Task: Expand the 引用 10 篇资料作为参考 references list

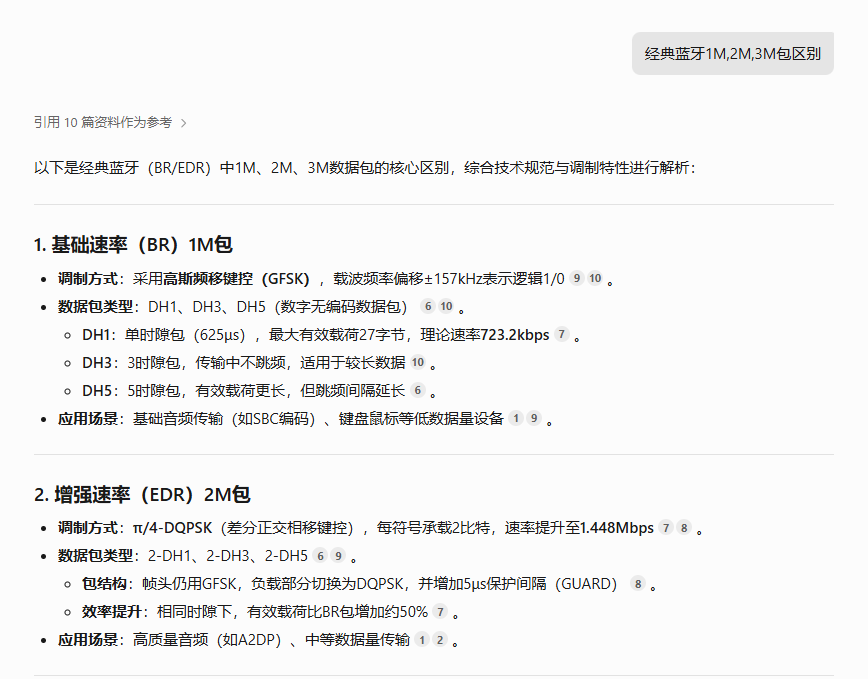Action: [x=110, y=122]
